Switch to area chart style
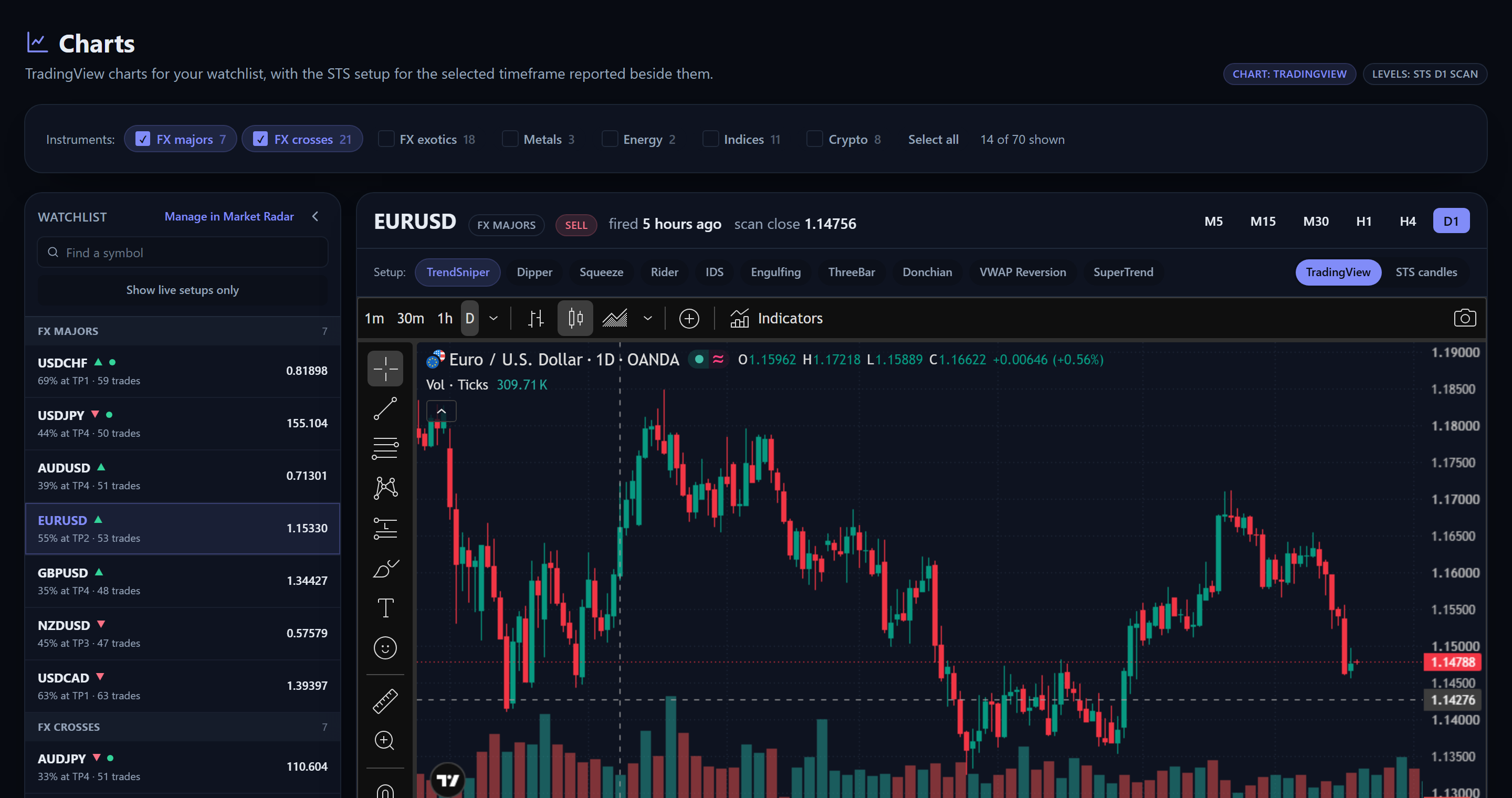 point(615,318)
